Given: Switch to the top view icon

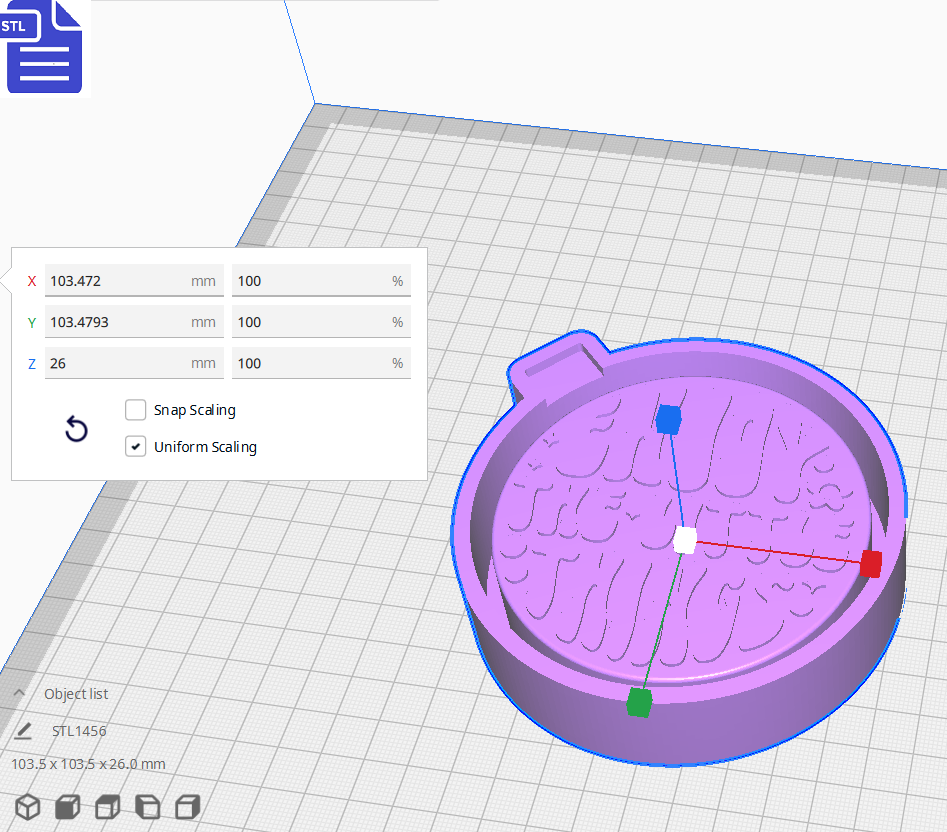Looking at the screenshot, I should tap(107, 807).
